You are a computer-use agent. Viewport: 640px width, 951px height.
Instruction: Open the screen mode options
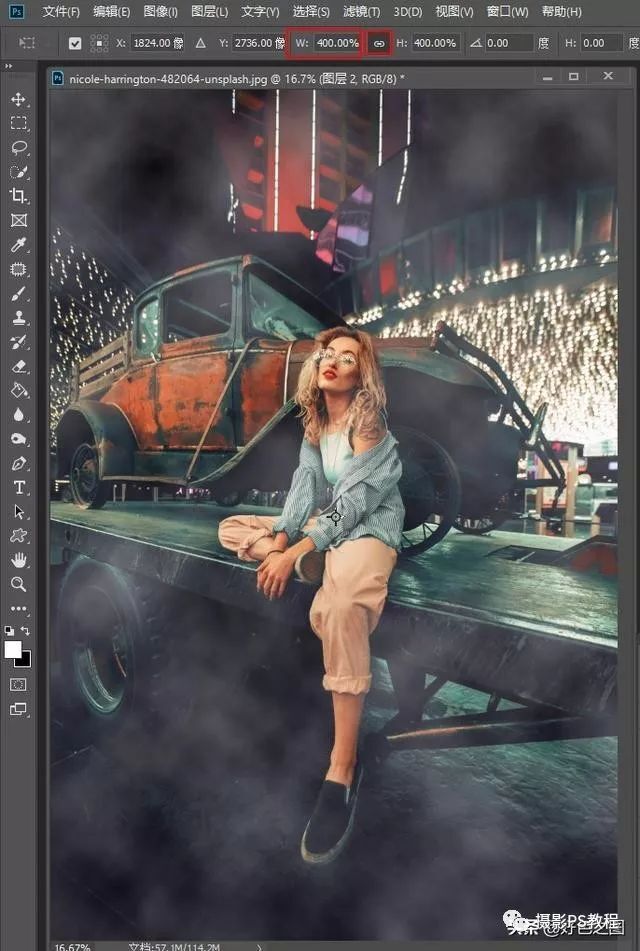click(19, 709)
